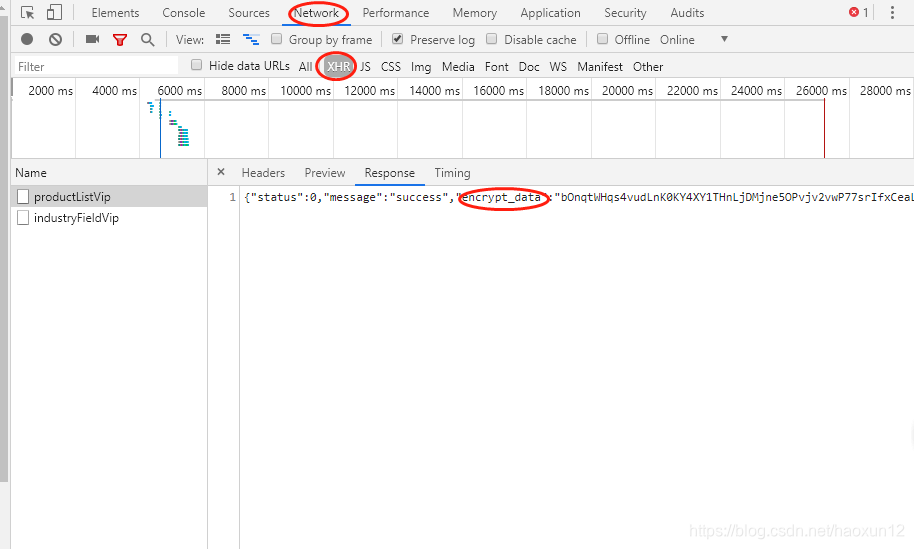Viewport: 914px width, 549px height.
Task: Focus the Filter text field
Action: 96,66
